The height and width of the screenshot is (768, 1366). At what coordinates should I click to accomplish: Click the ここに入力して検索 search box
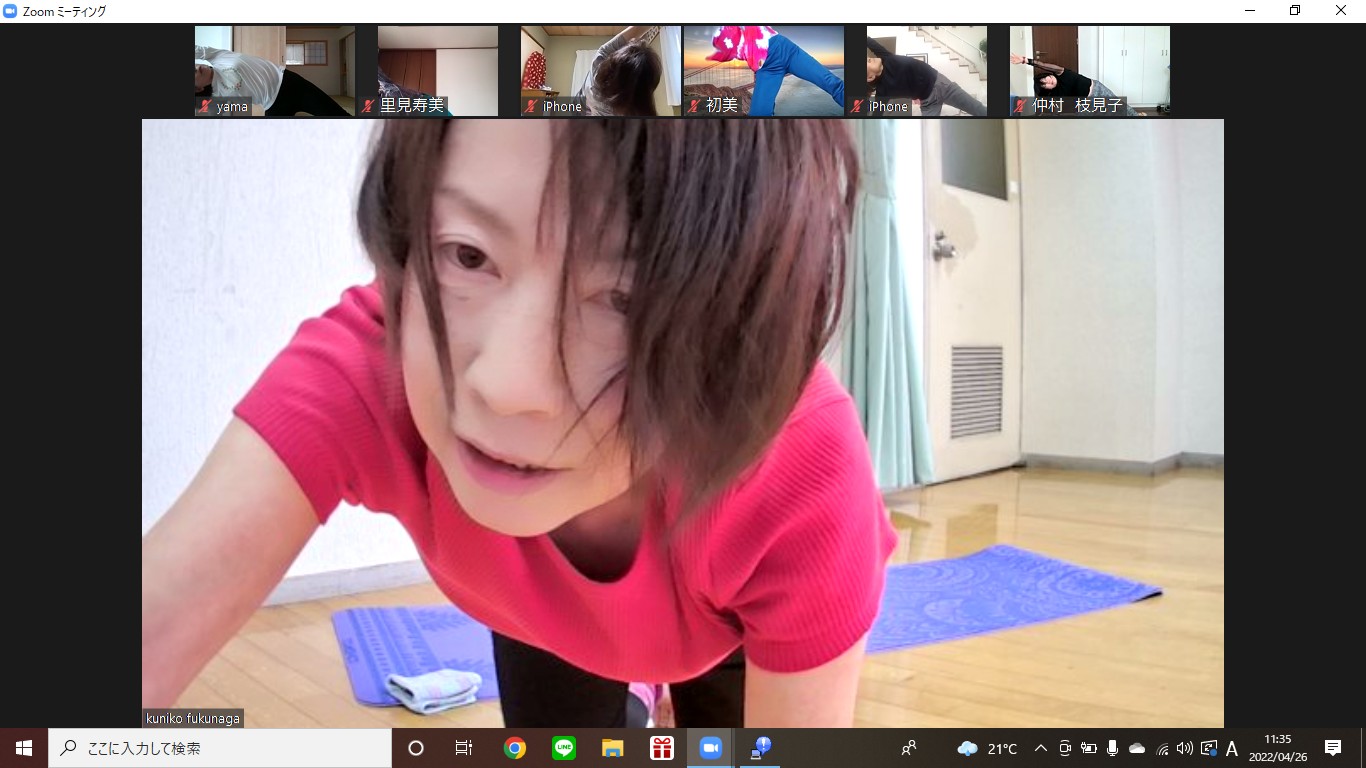pos(220,748)
